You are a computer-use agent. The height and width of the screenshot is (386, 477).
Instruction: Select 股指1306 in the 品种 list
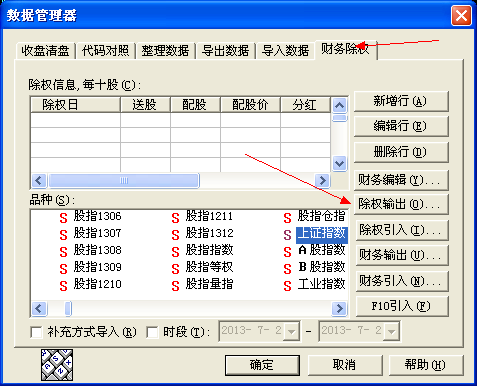tap(98, 216)
